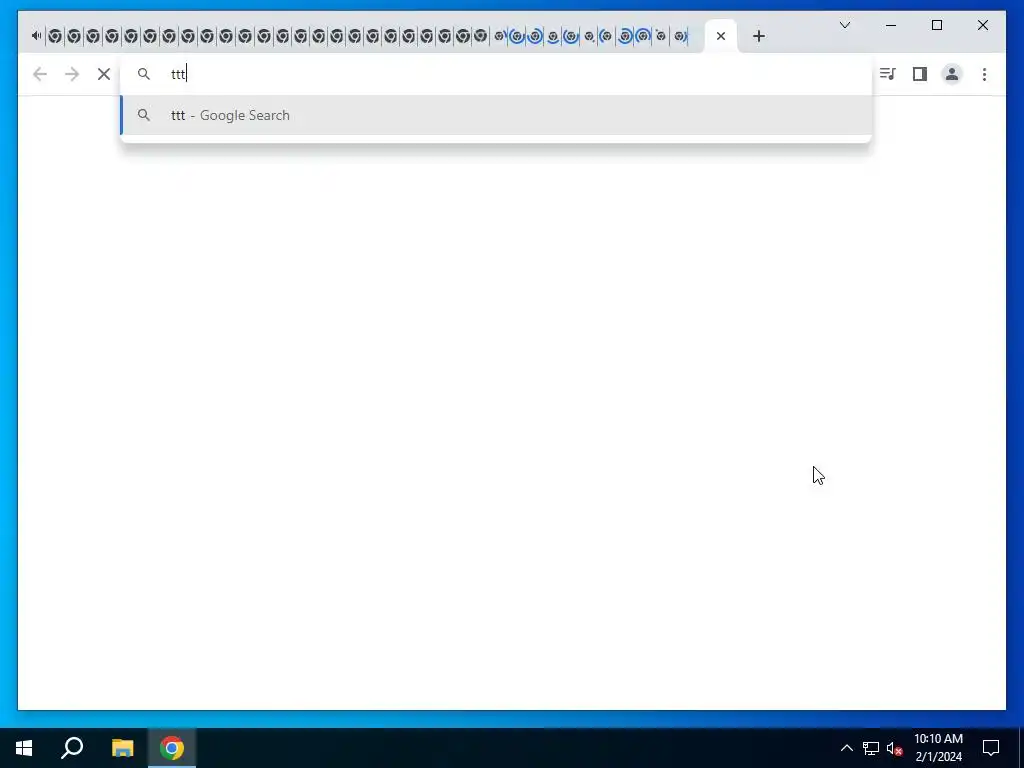Show hidden system tray icons
1024x768 pixels.
846,748
